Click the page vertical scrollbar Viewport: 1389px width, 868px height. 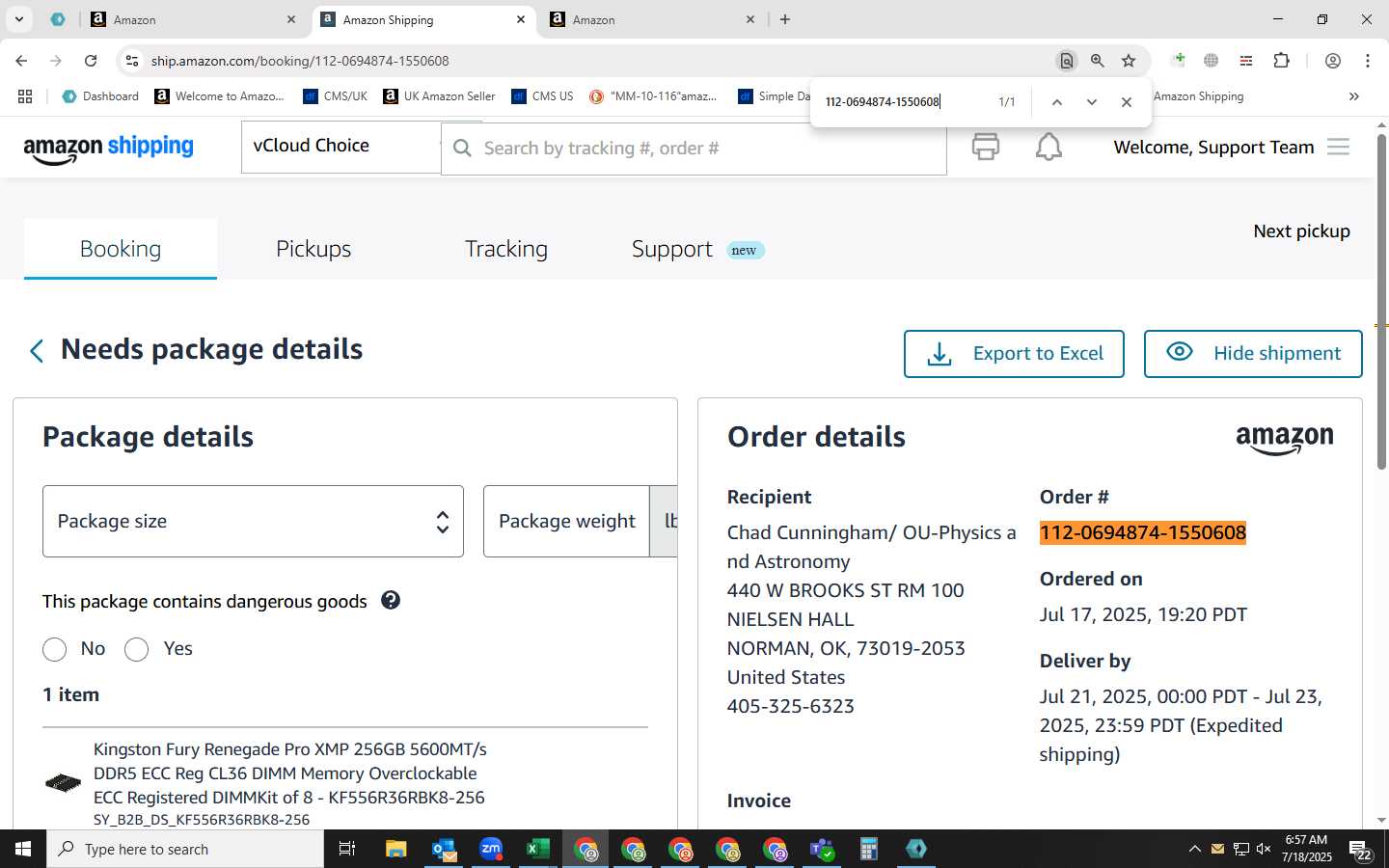(1381, 301)
